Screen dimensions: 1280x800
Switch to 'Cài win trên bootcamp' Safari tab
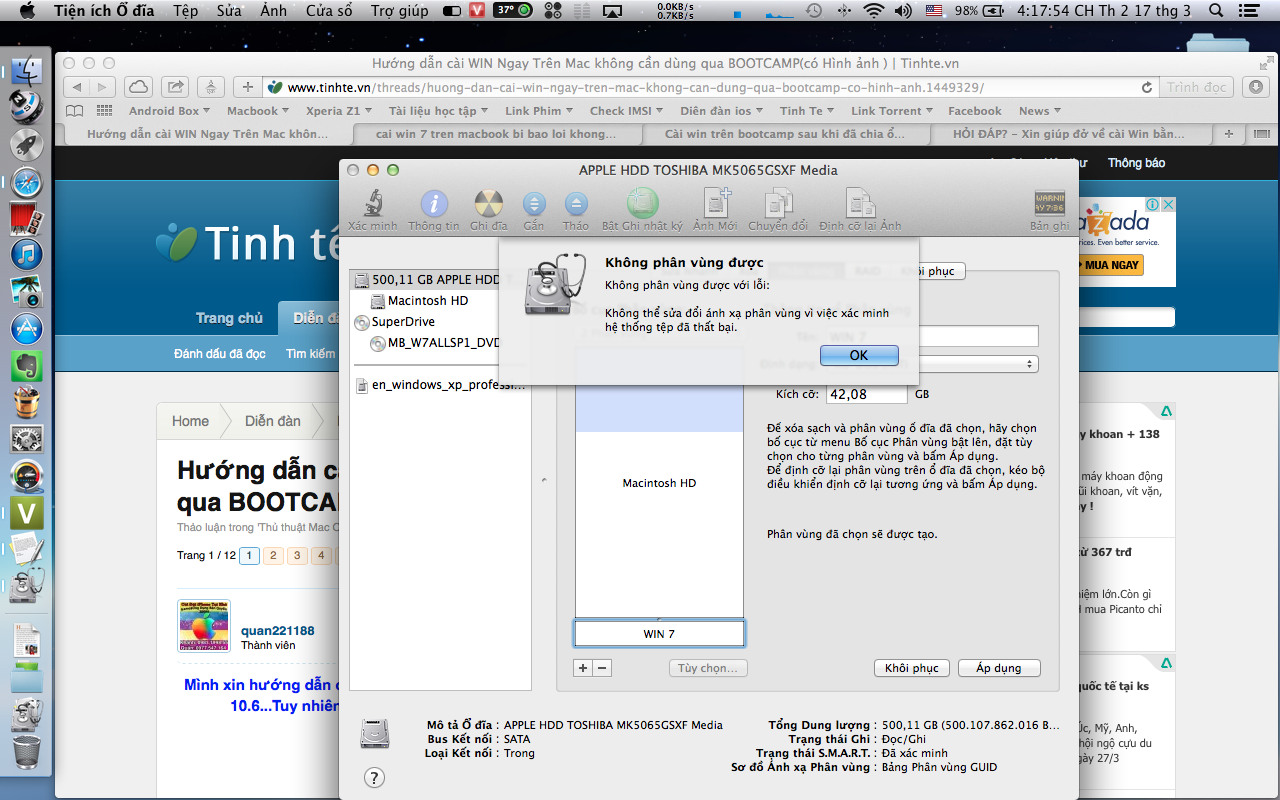[785, 134]
